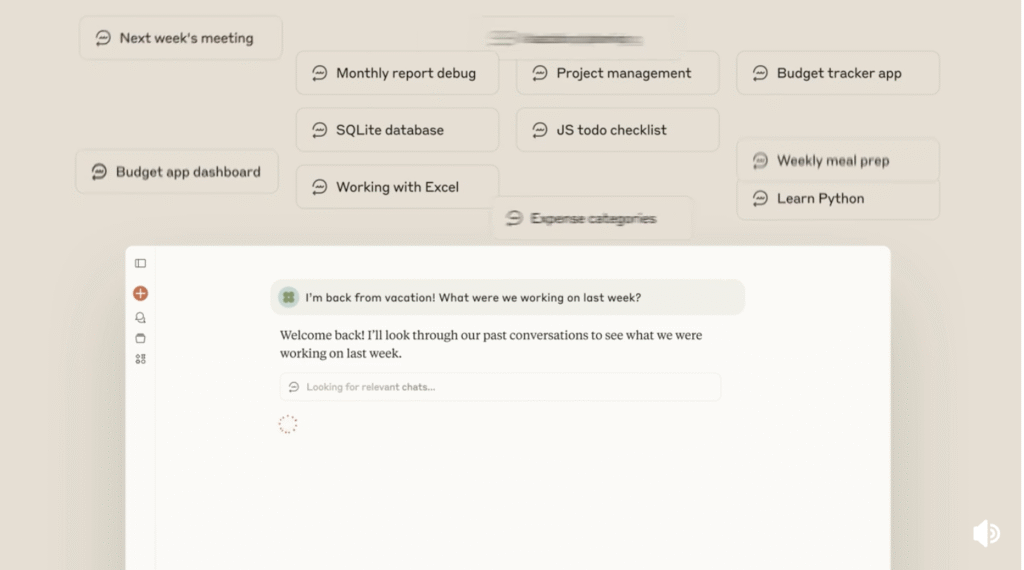
Task: Toggle the sidebar panel icon
Action: [x=140, y=263]
